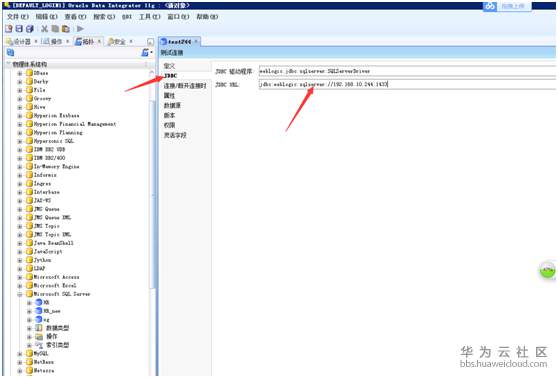Open the topology navigator menu icon with arrow
The image size is (558, 378).
pyautogui.click(x=147, y=53)
